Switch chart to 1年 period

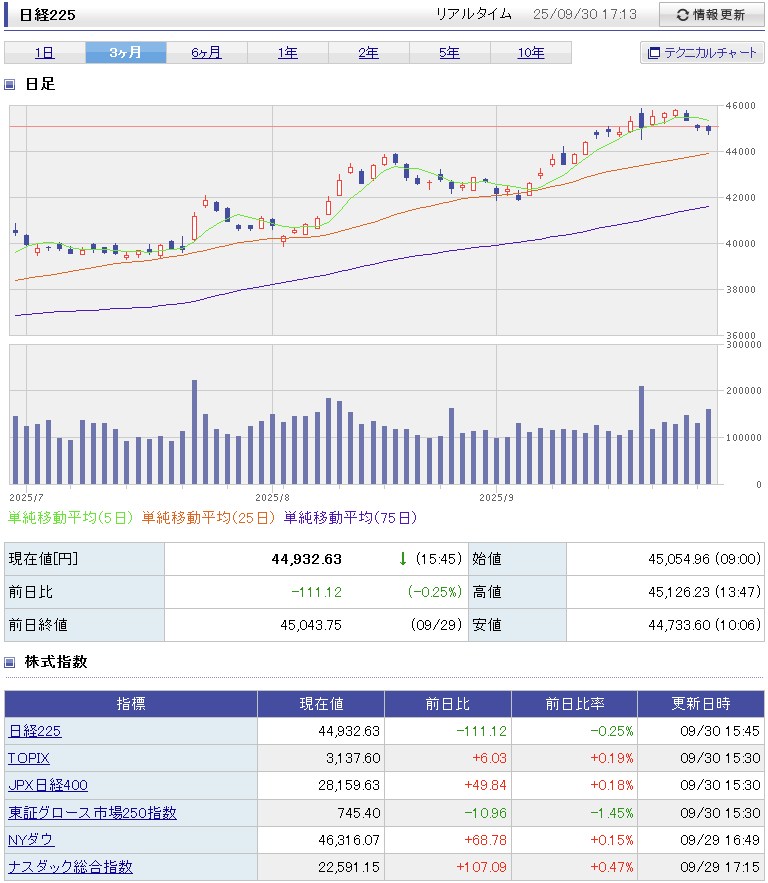(287, 53)
